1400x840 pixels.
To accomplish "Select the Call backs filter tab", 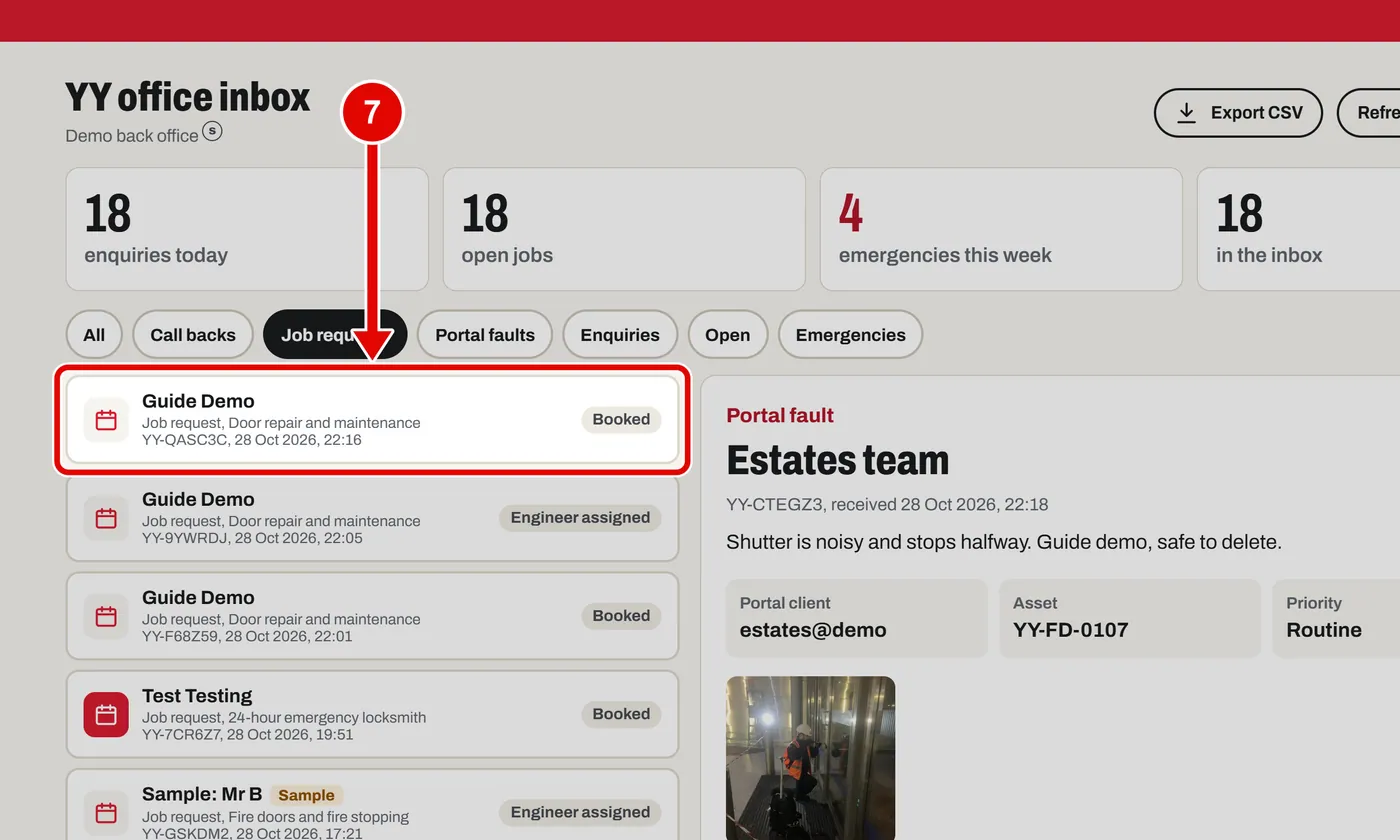I will [x=193, y=335].
